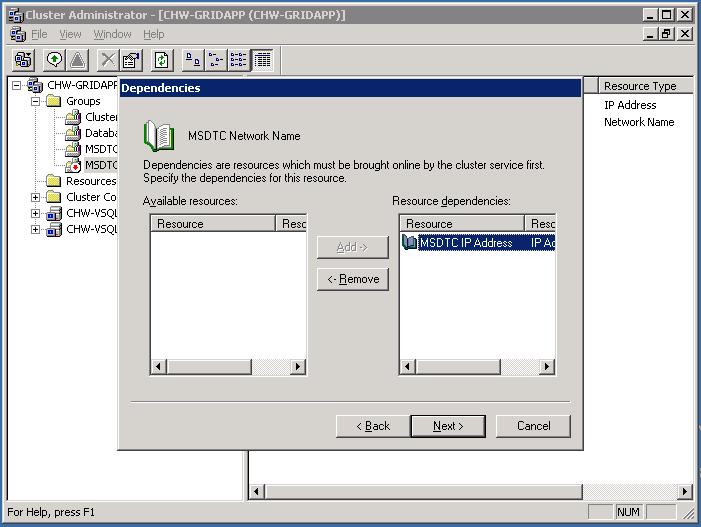Click the Resources folder icon
Viewport: 701px width, 527px height.
click(x=54, y=181)
